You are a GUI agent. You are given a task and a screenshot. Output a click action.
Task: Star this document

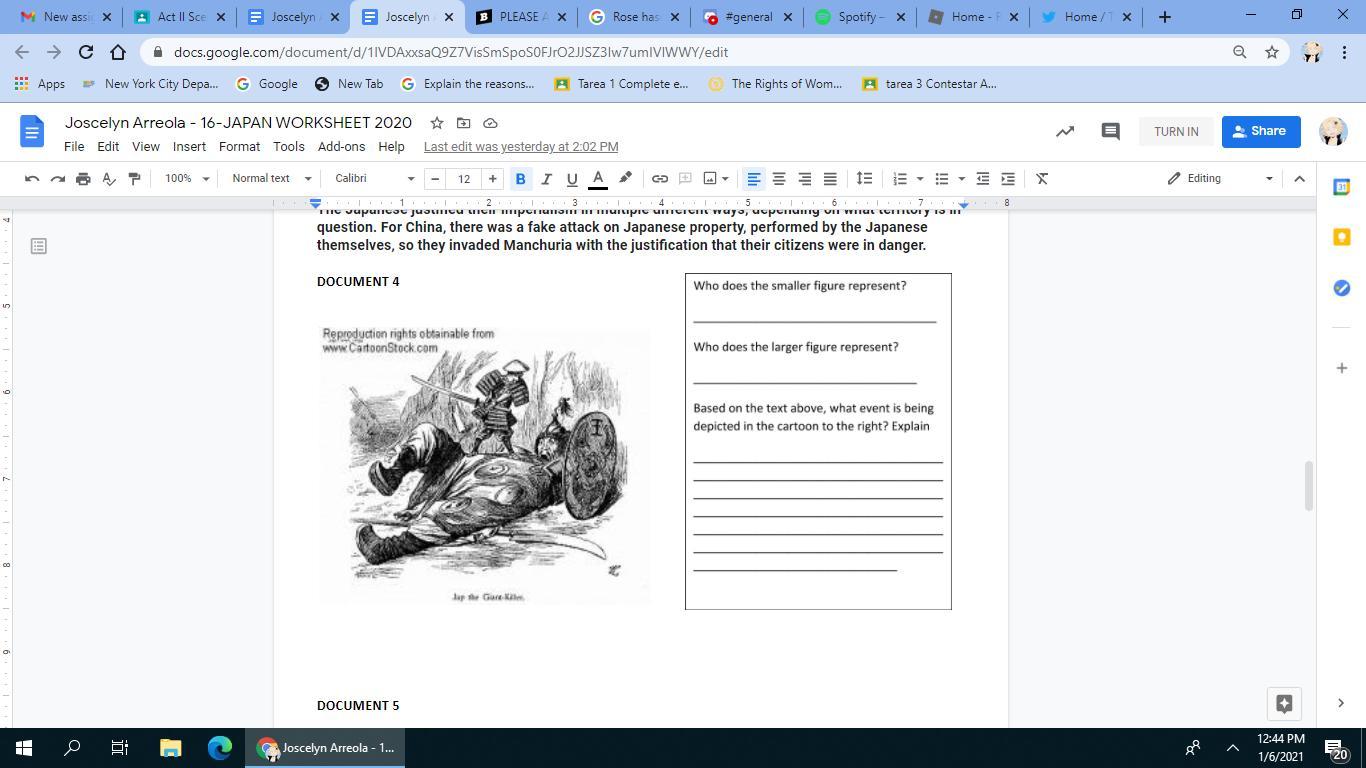pos(437,123)
